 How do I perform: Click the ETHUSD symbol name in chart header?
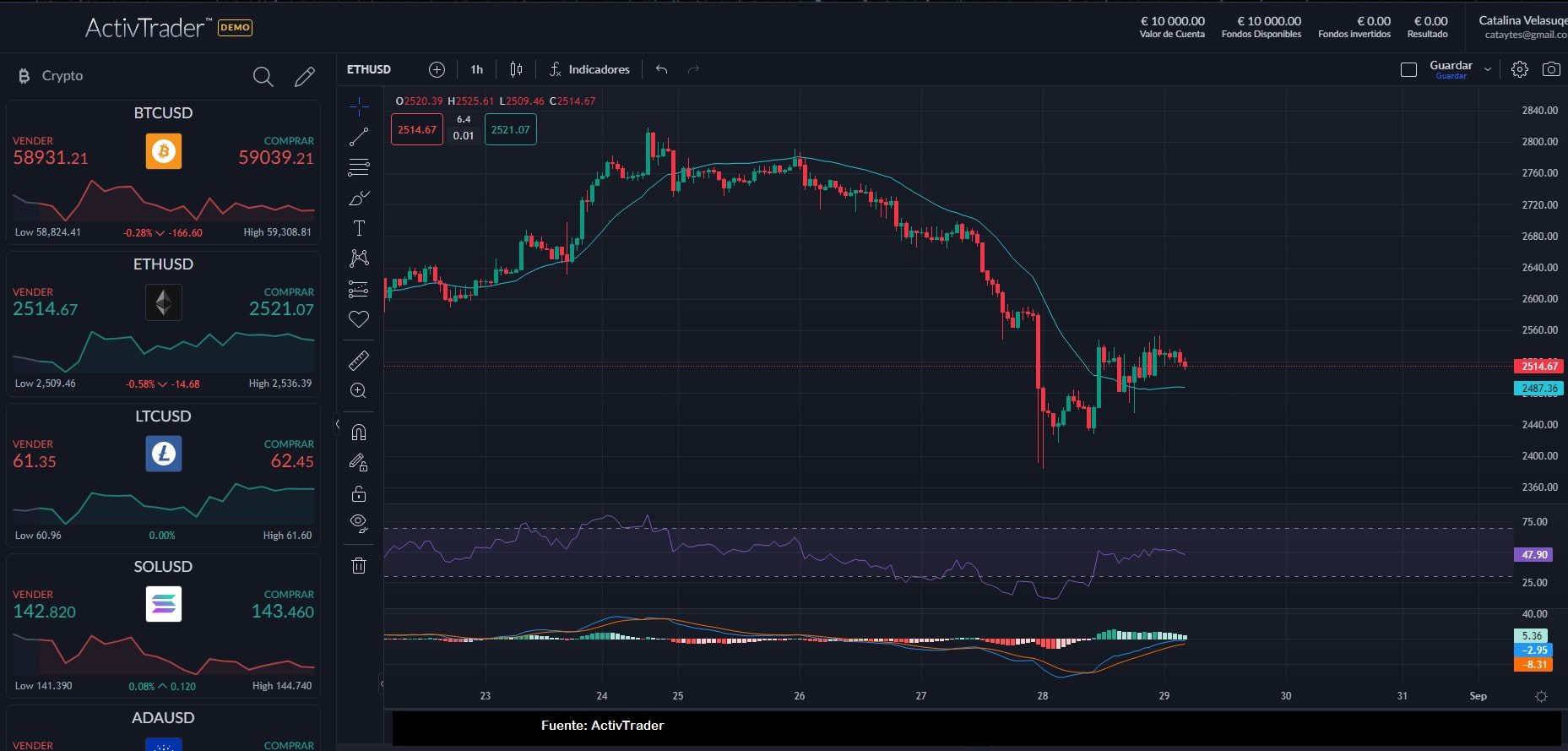point(369,69)
